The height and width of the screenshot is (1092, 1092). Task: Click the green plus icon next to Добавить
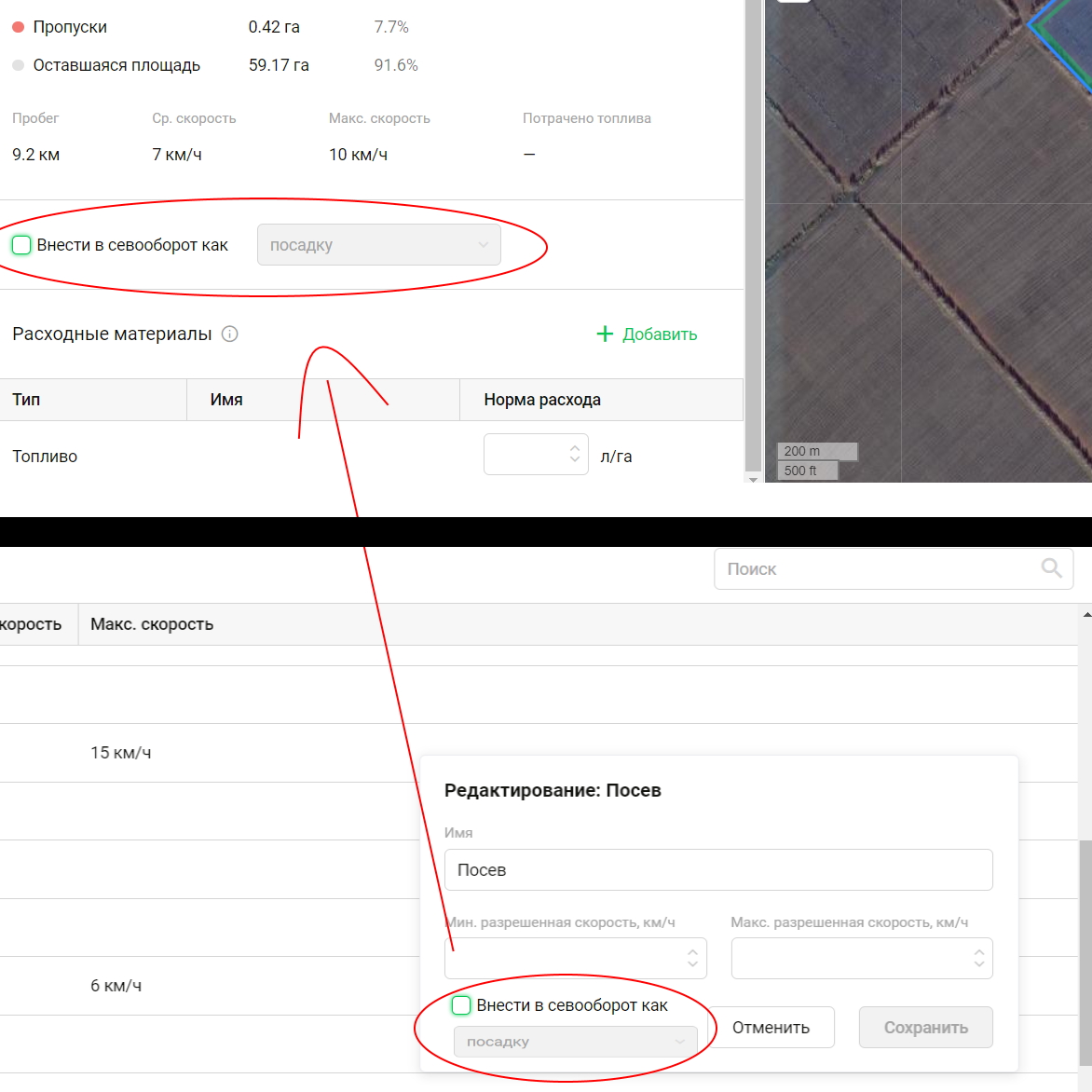pyautogui.click(x=605, y=334)
